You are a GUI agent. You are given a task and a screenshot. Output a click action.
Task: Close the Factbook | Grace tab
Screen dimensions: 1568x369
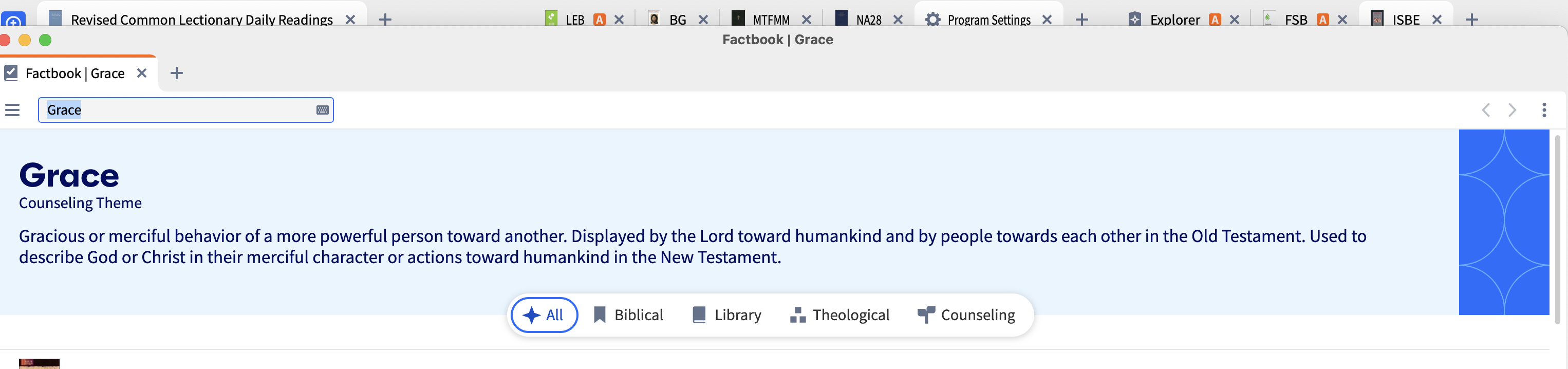click(142, 73)
